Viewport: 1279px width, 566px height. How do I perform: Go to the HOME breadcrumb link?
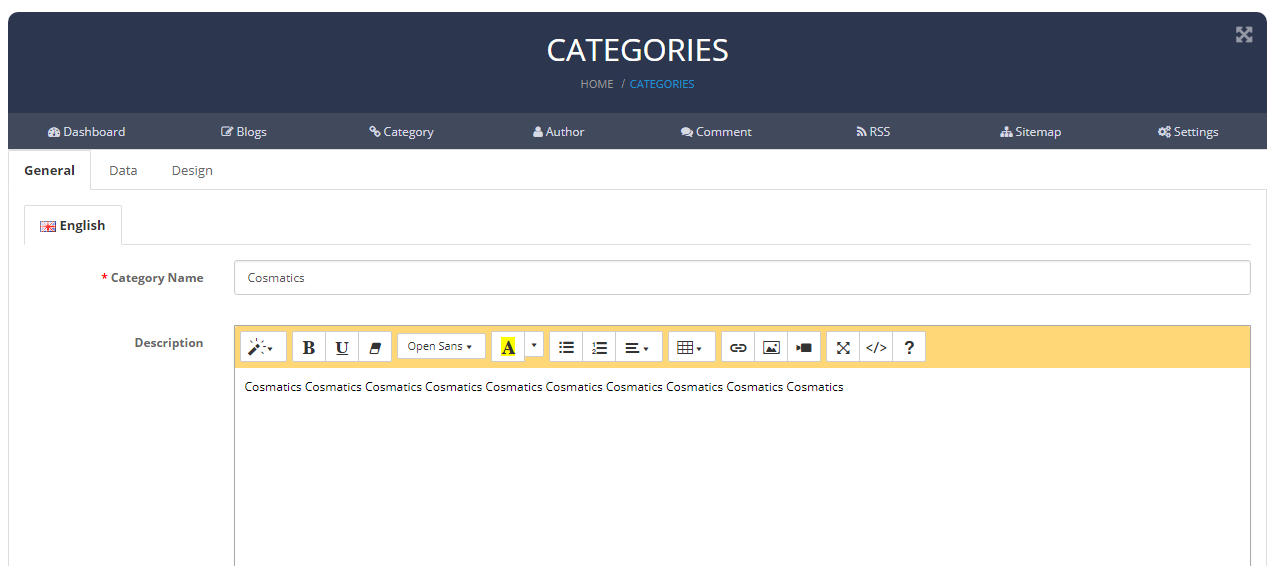point(597,84)
